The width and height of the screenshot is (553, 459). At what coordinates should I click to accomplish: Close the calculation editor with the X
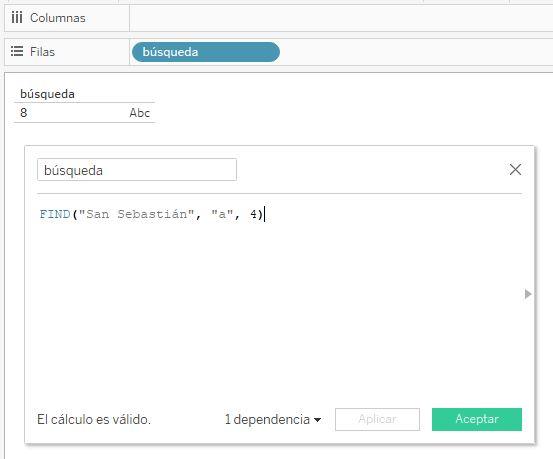(x=515, y=170)
